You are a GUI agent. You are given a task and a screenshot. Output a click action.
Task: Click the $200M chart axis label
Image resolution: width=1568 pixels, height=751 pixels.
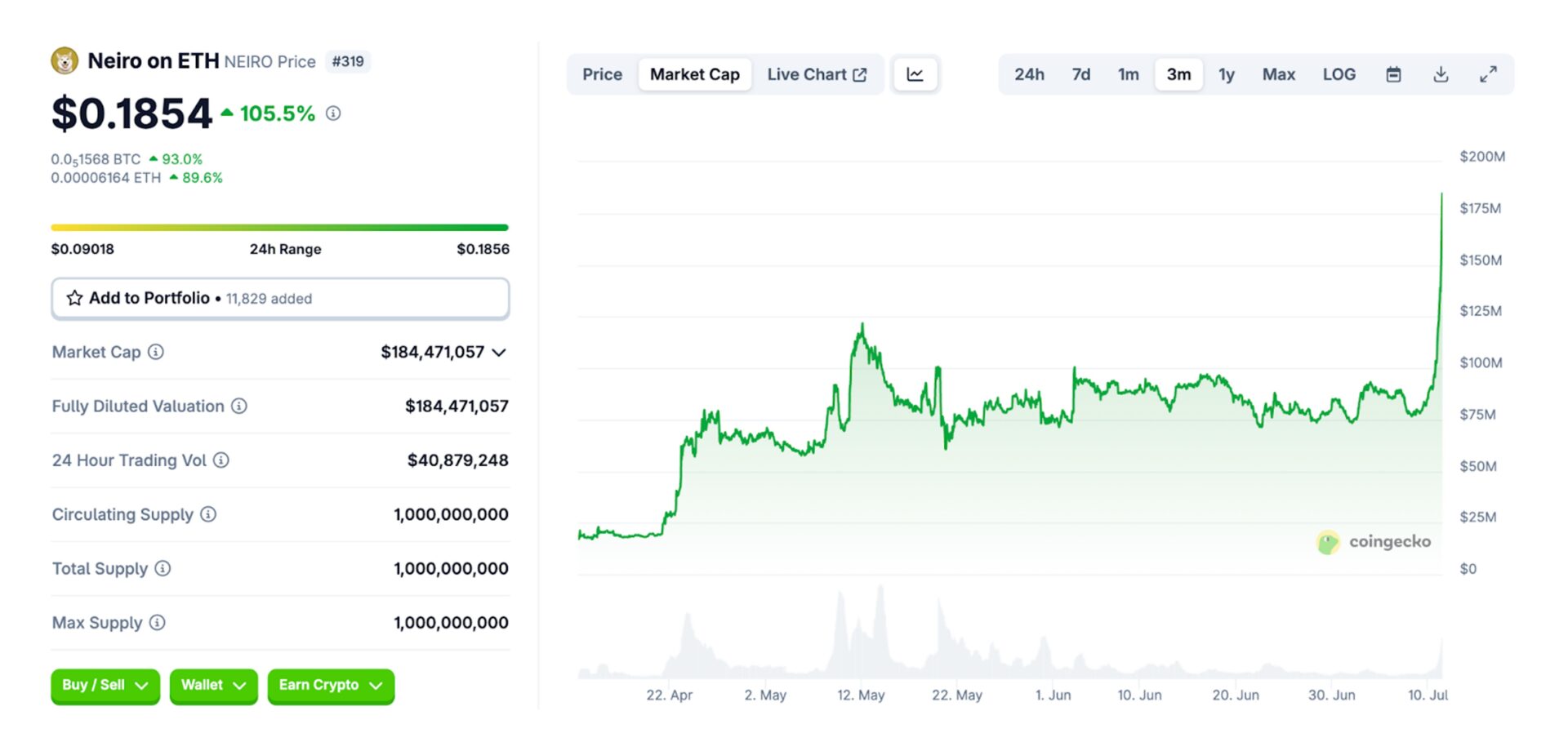pyautogui.click(x=1482, y=157)
